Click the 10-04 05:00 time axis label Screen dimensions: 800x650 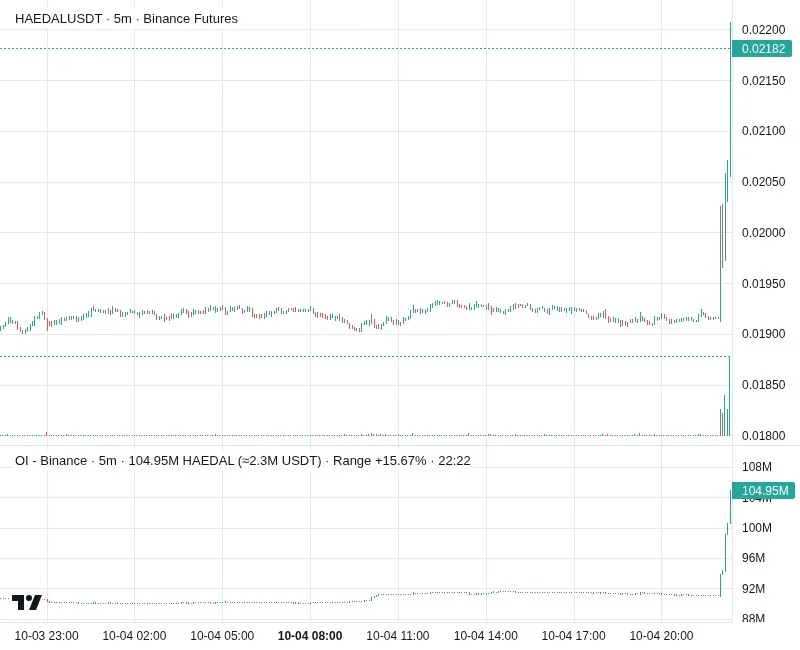222,636
